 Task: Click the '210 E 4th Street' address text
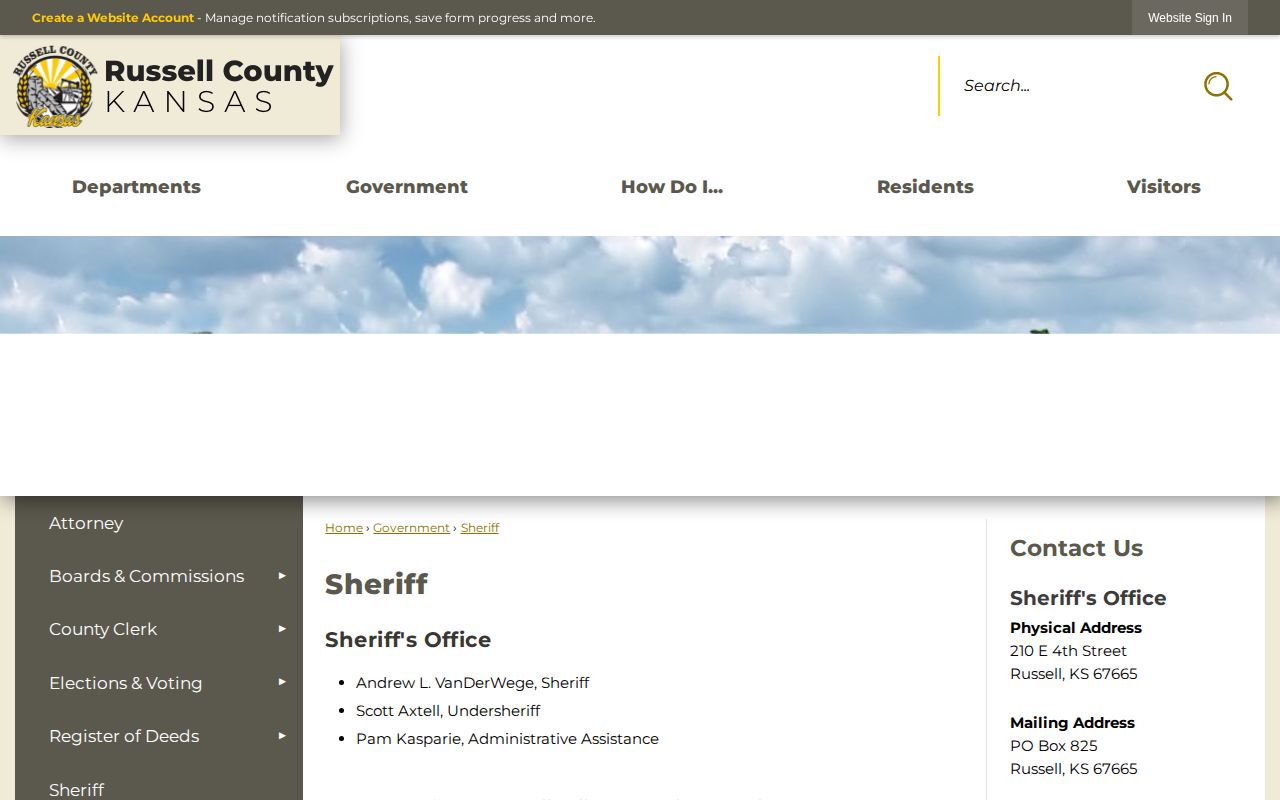point(1068,651)
